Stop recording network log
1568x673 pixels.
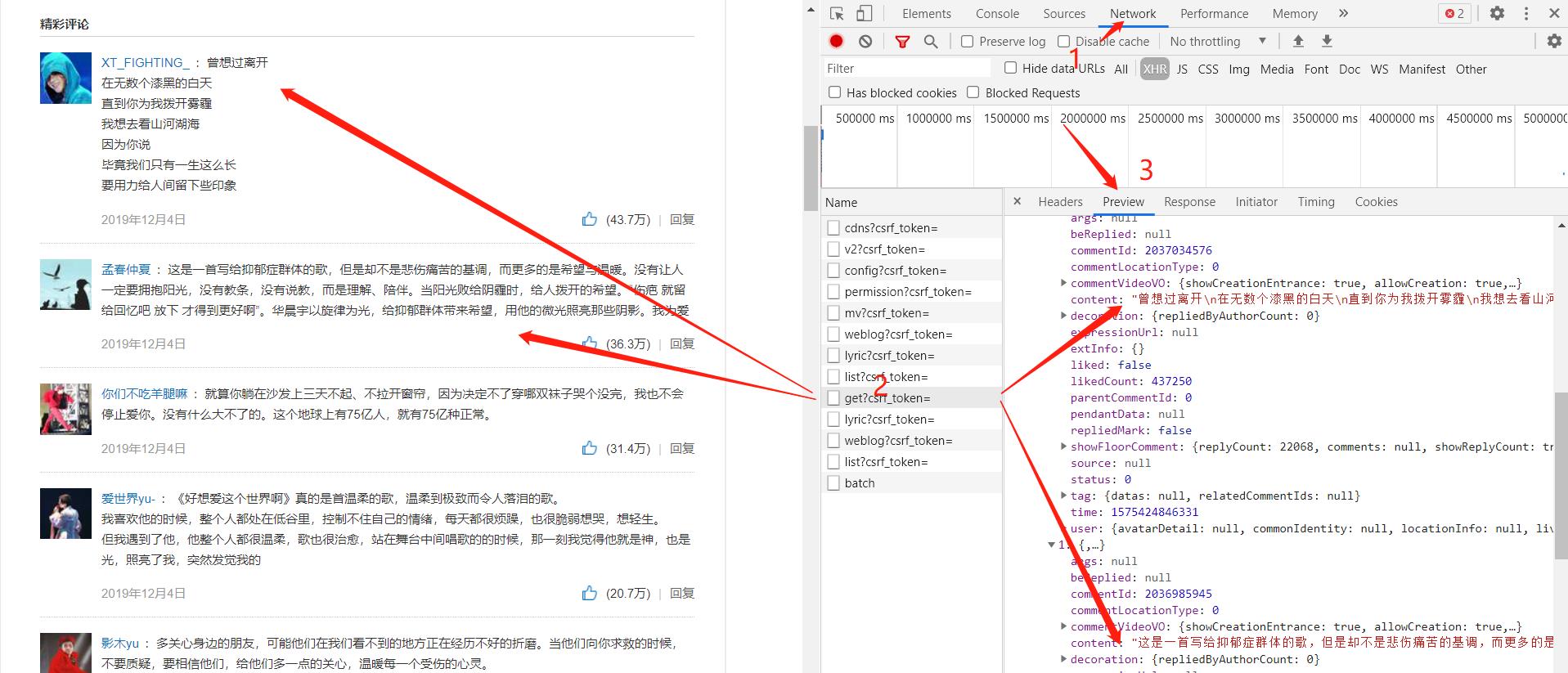click(836, 41)
